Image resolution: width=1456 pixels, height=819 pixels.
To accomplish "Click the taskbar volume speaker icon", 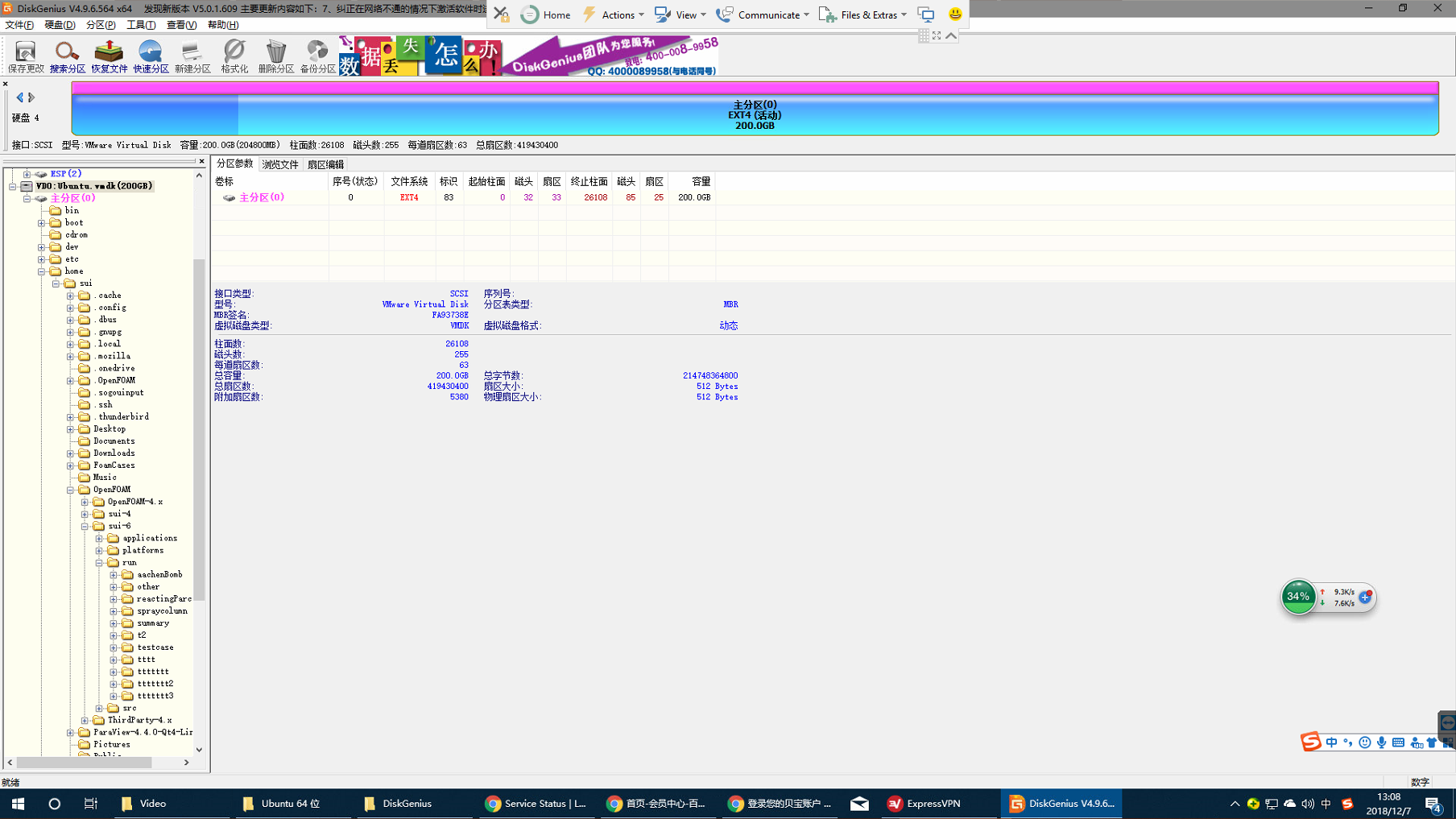I will click(1308, 804).
